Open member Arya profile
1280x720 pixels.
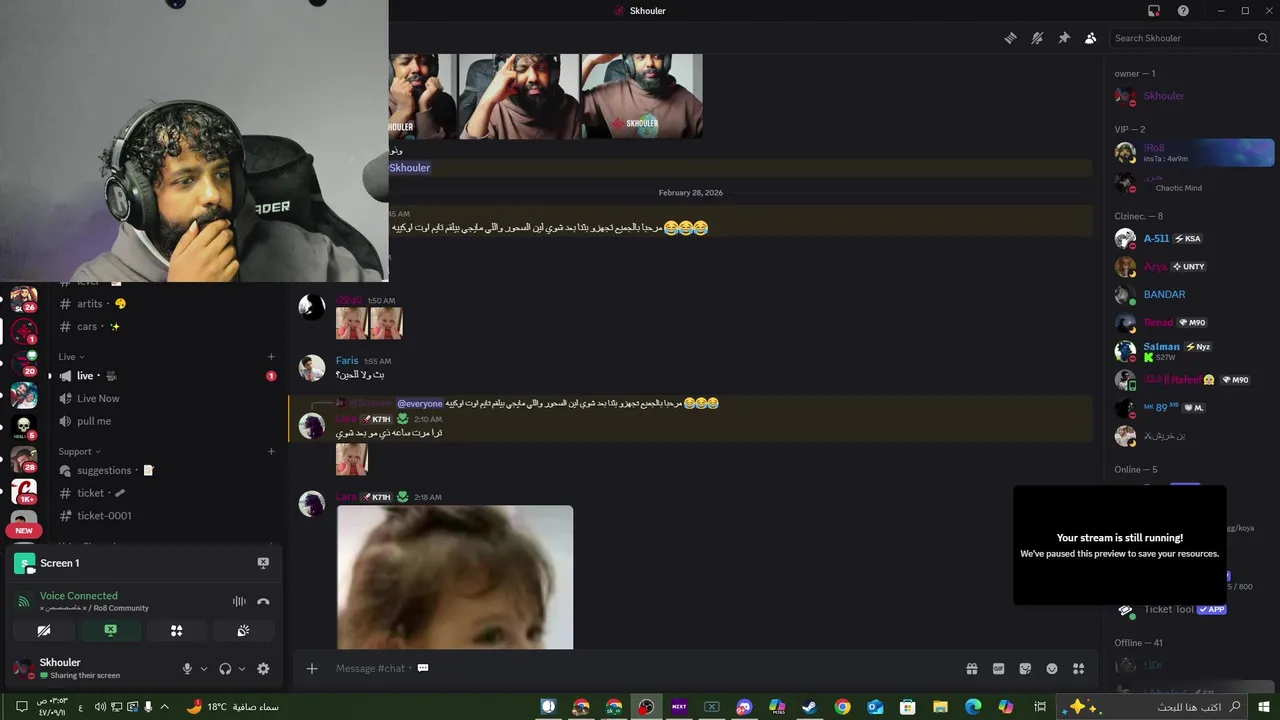pos(1192,267)
